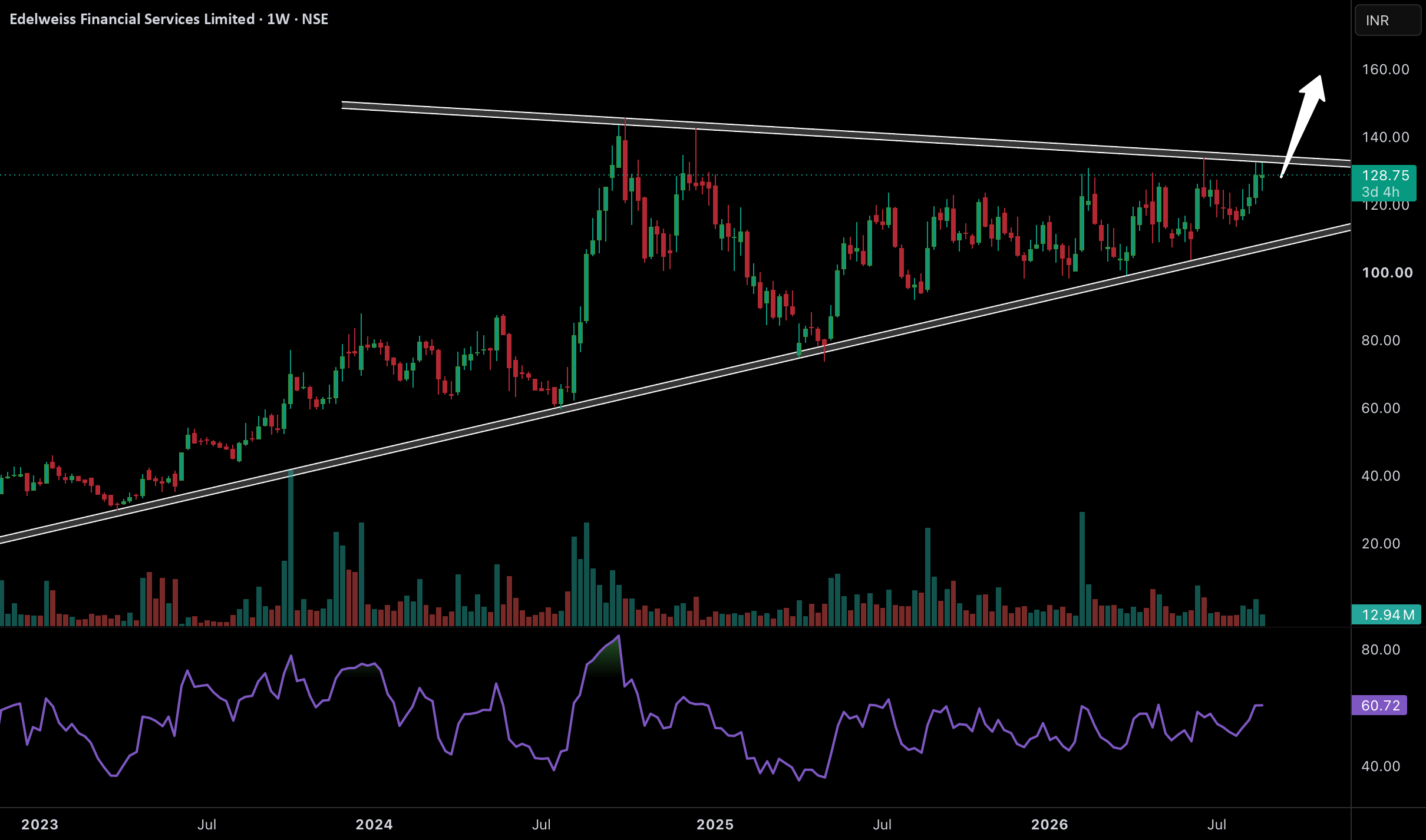Open the INR currency selector

(1388, 21)
